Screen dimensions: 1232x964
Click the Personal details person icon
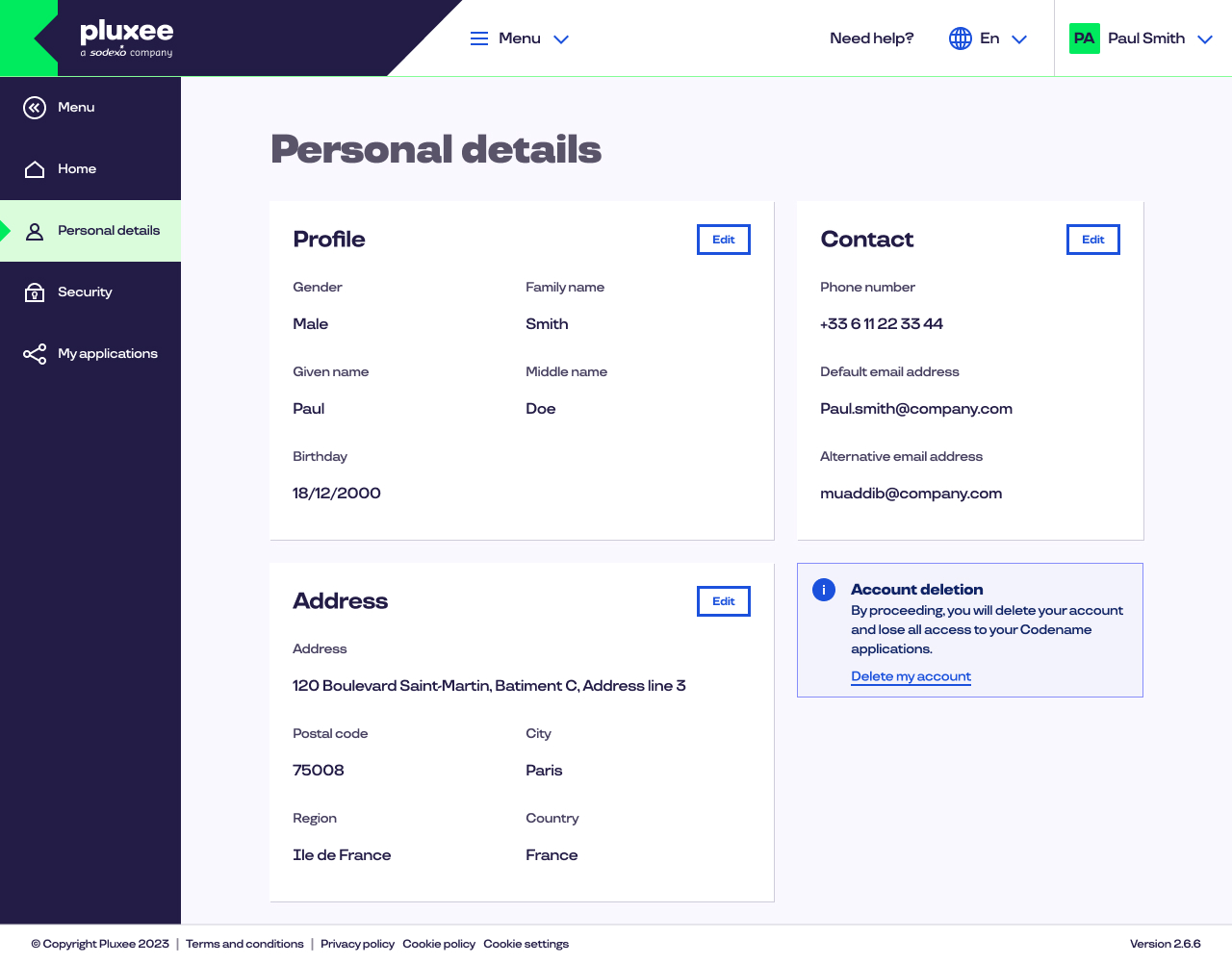(x=35, y=231)
